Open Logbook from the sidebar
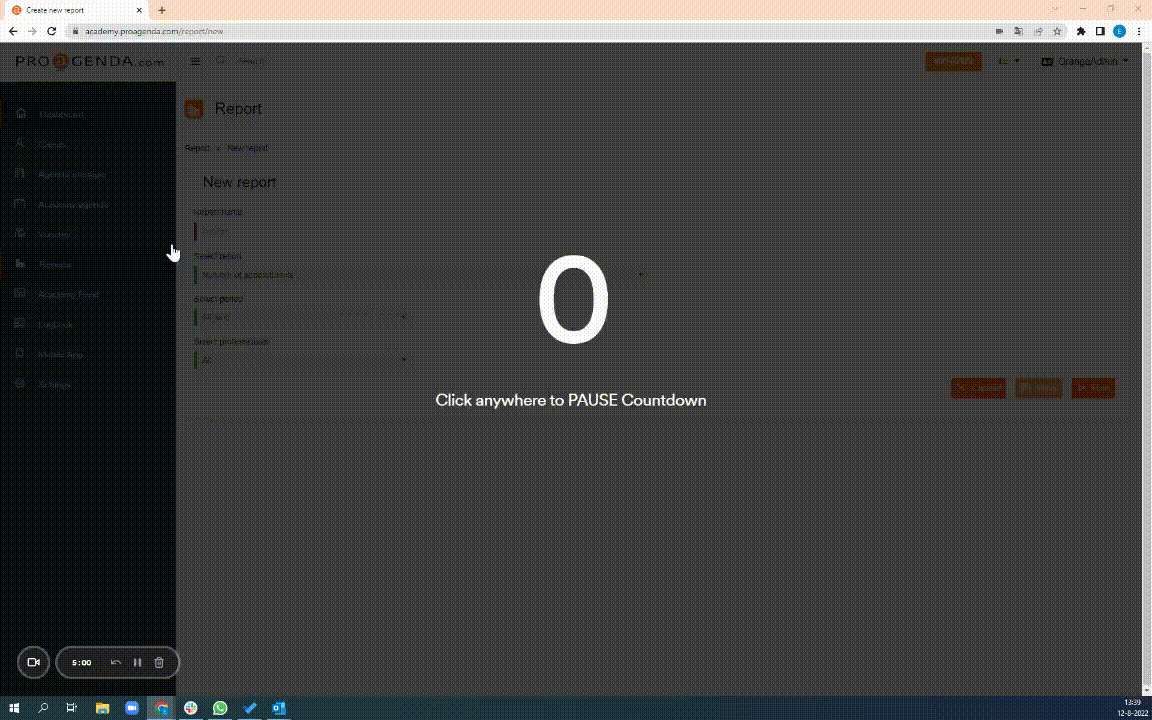 55,324
